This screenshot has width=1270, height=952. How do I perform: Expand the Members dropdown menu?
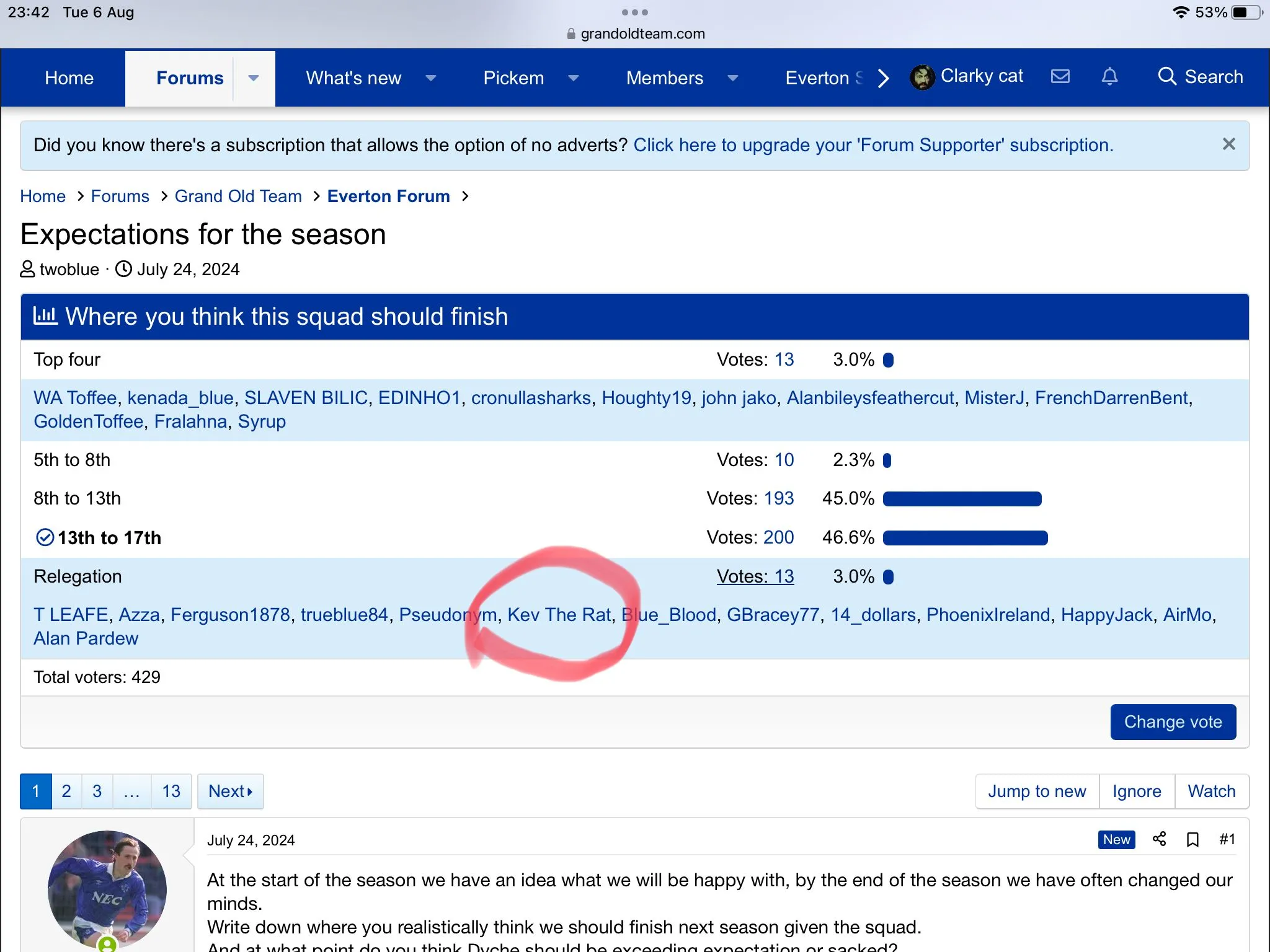tap(733, 78)
